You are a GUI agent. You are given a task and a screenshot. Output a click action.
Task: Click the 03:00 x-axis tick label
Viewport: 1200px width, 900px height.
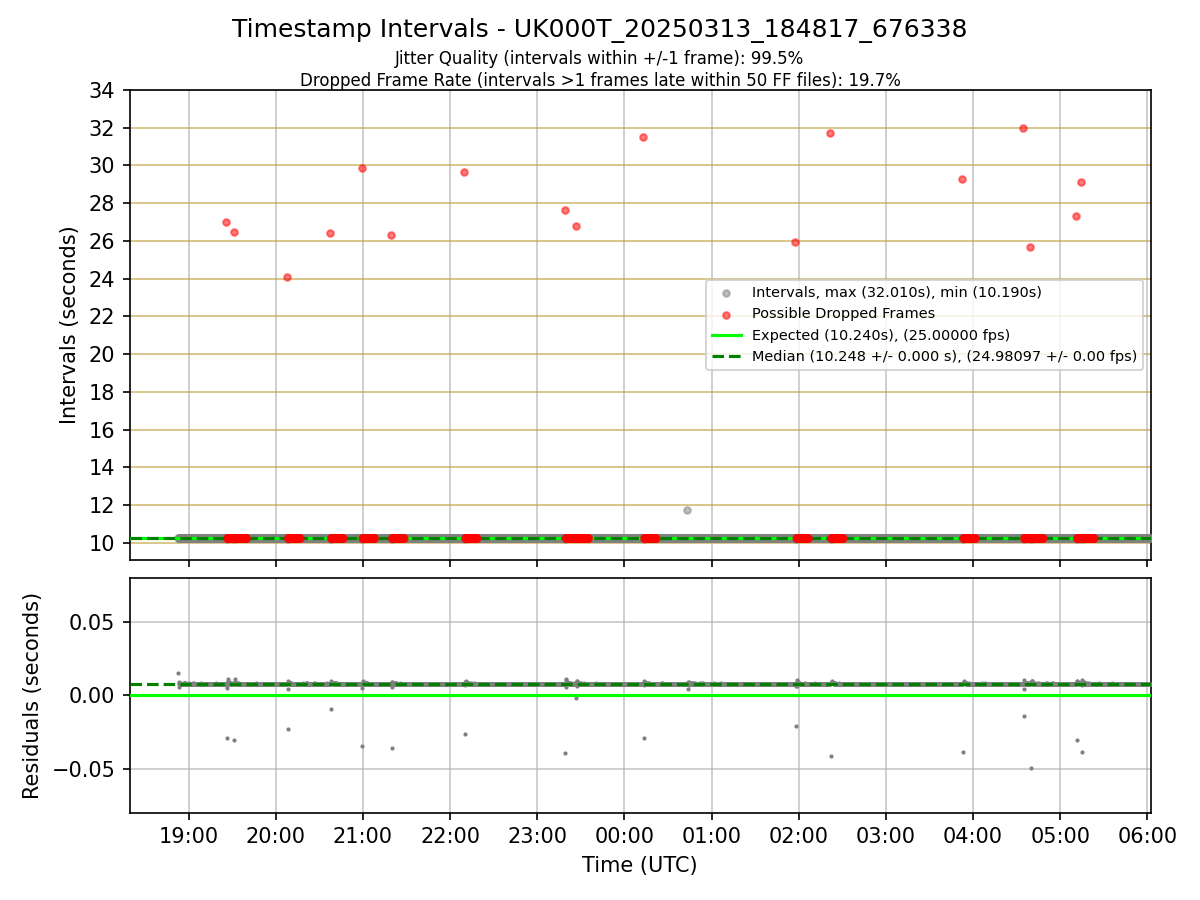[x=885, y=835]
